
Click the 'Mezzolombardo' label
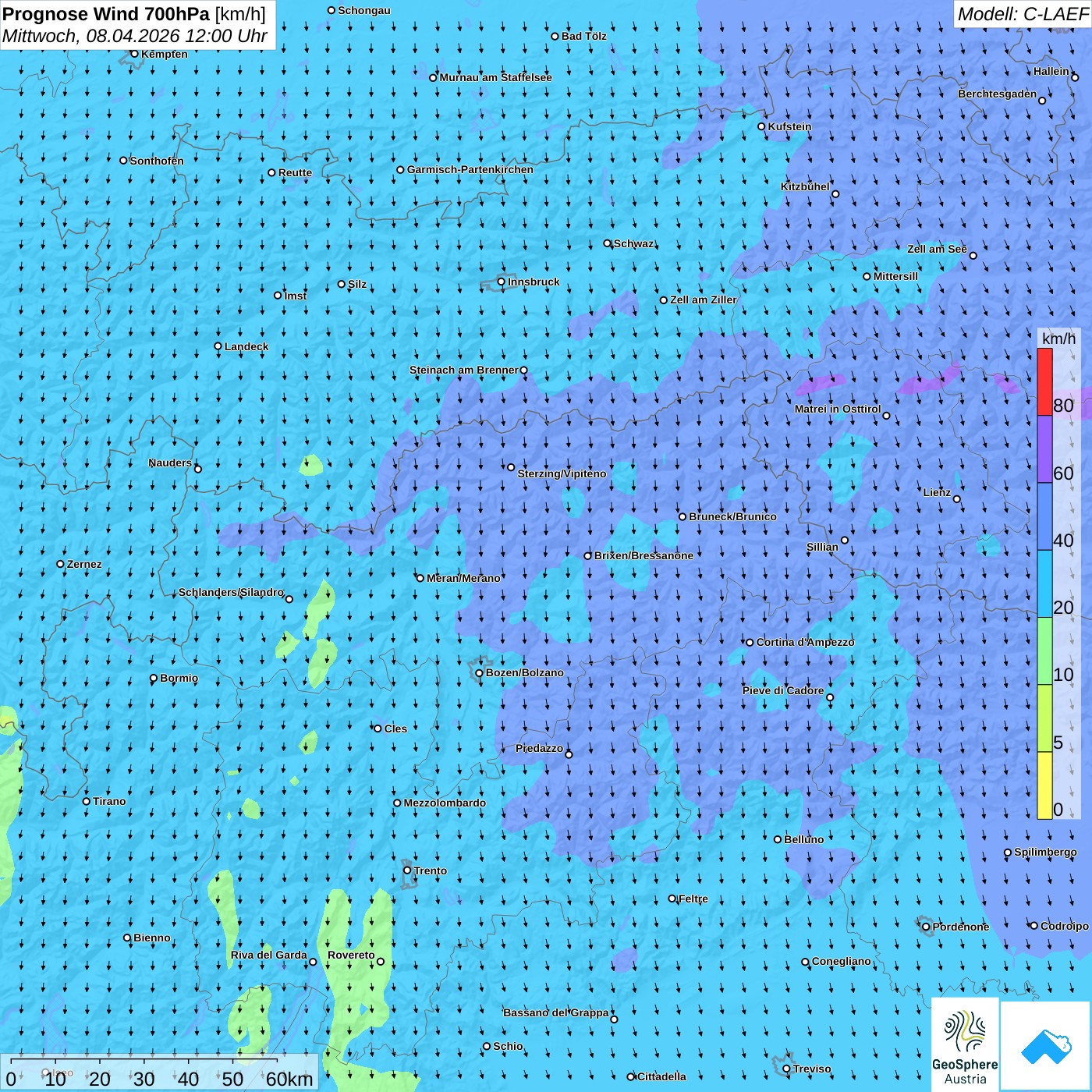pos(445,803)
